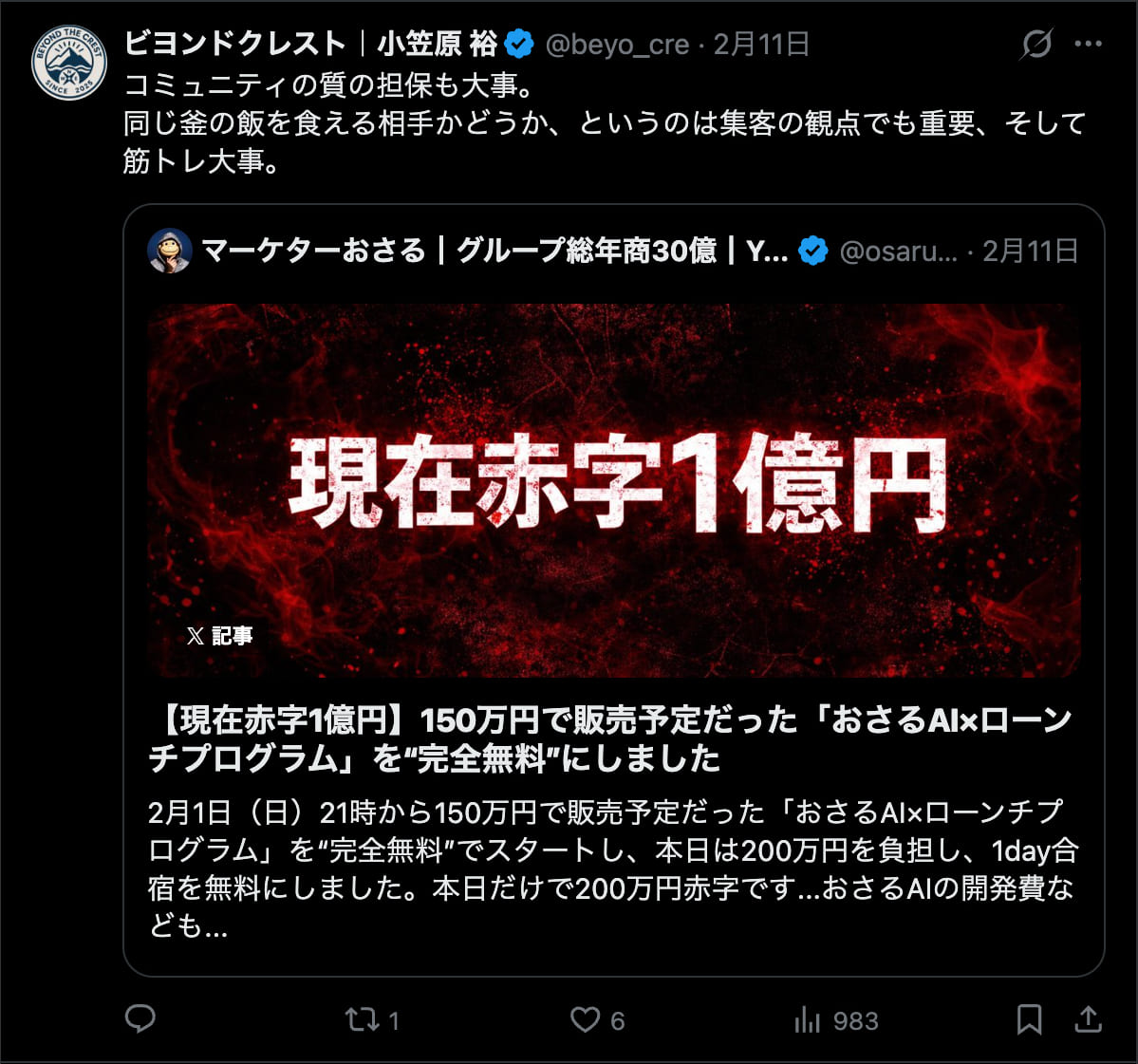Open the tweet's 2月11日 timestamp
This screenshot has height=1064, width=1138.
click(x=761, y=45)
